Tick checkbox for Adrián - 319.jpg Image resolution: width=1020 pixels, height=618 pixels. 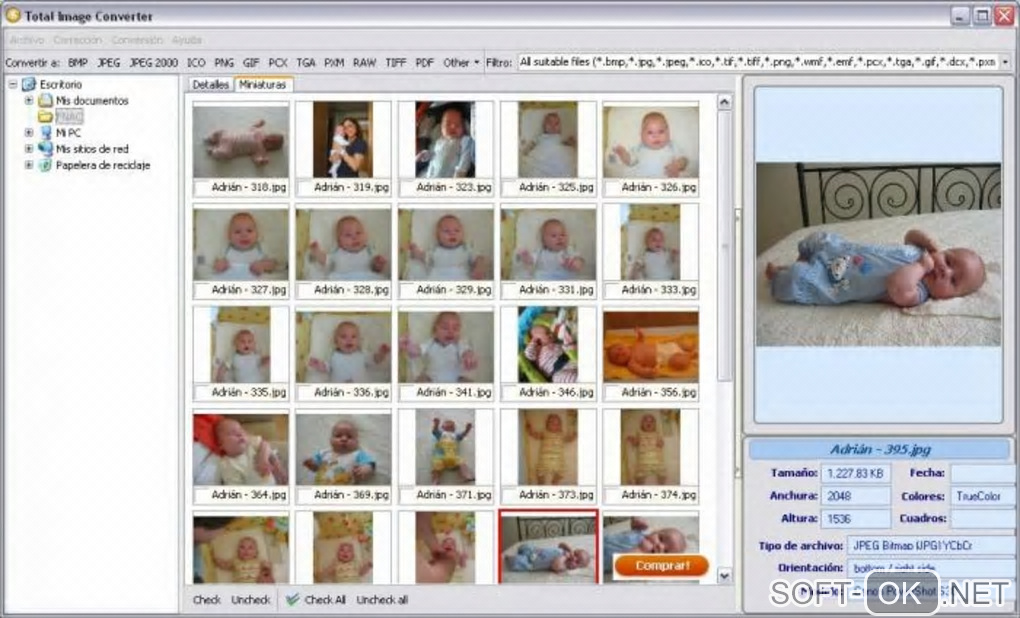pos(304,188)
